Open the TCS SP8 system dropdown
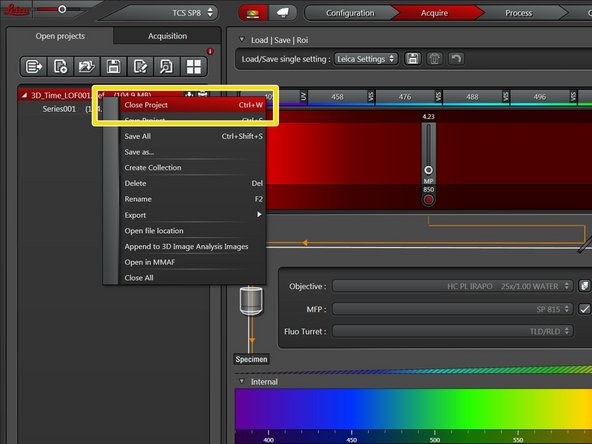592x444 pixels. pos(192,13)
